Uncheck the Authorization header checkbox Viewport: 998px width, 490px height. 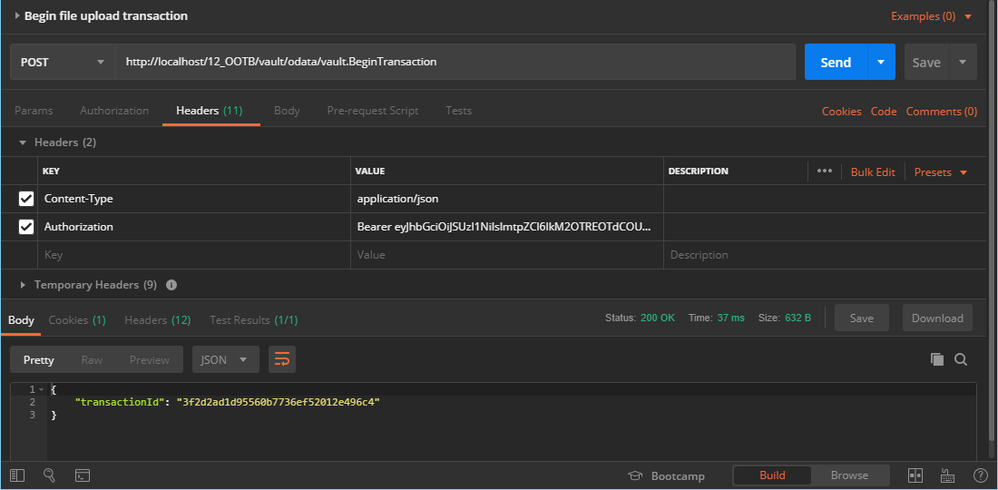[x=26, y=227]
